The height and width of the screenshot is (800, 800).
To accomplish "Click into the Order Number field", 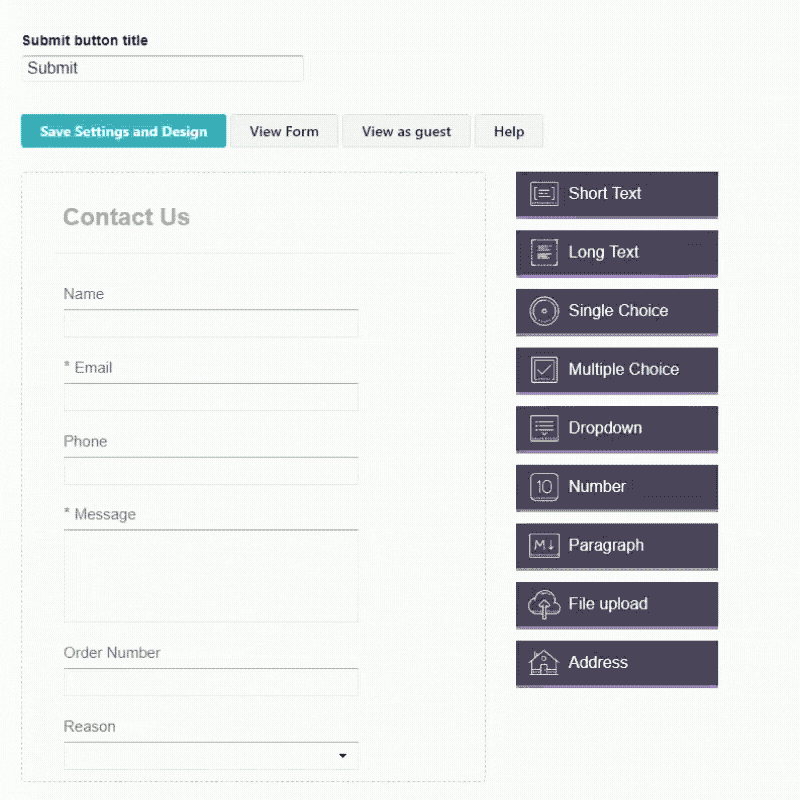I will tap(211, 682).
